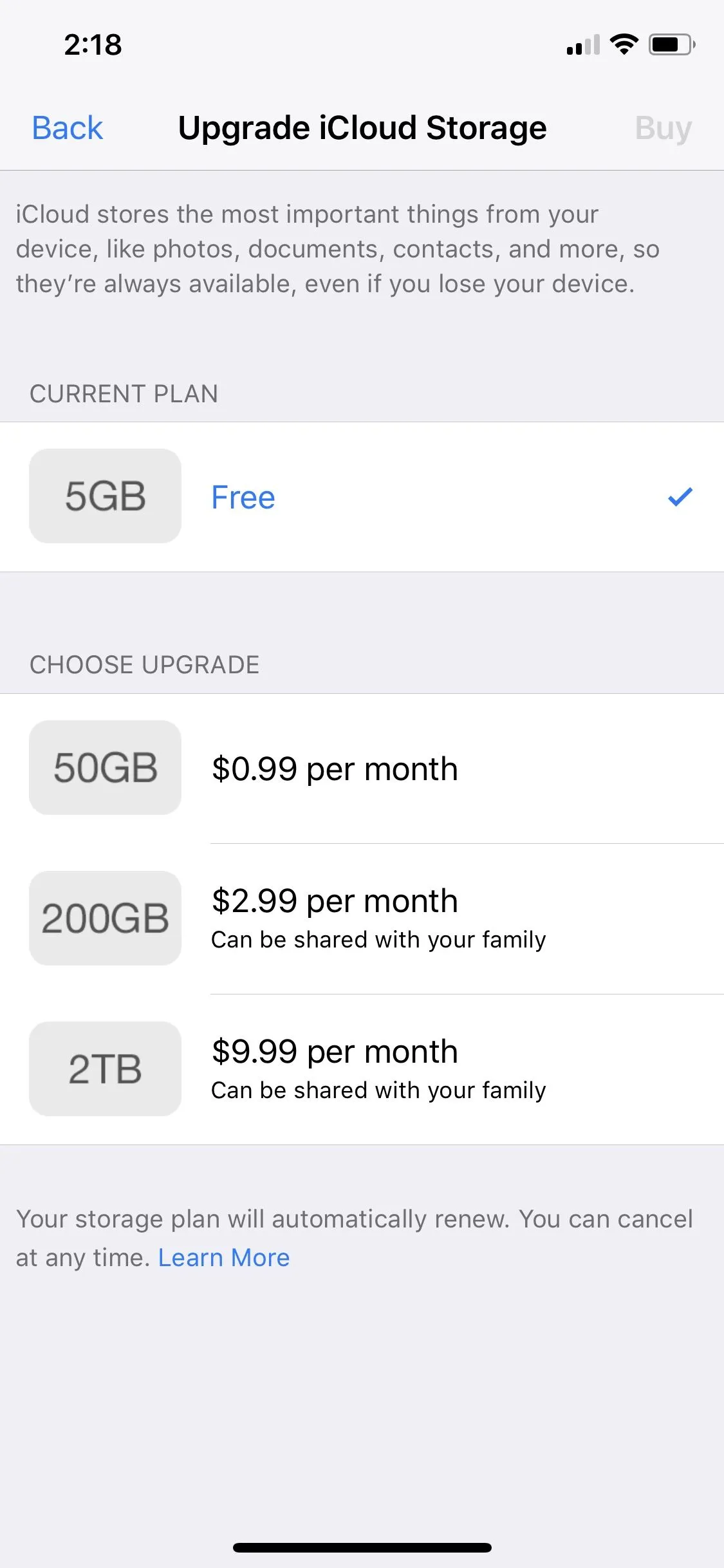Go Back from Upgrade iCloud Storage

[x=68, y=127]
